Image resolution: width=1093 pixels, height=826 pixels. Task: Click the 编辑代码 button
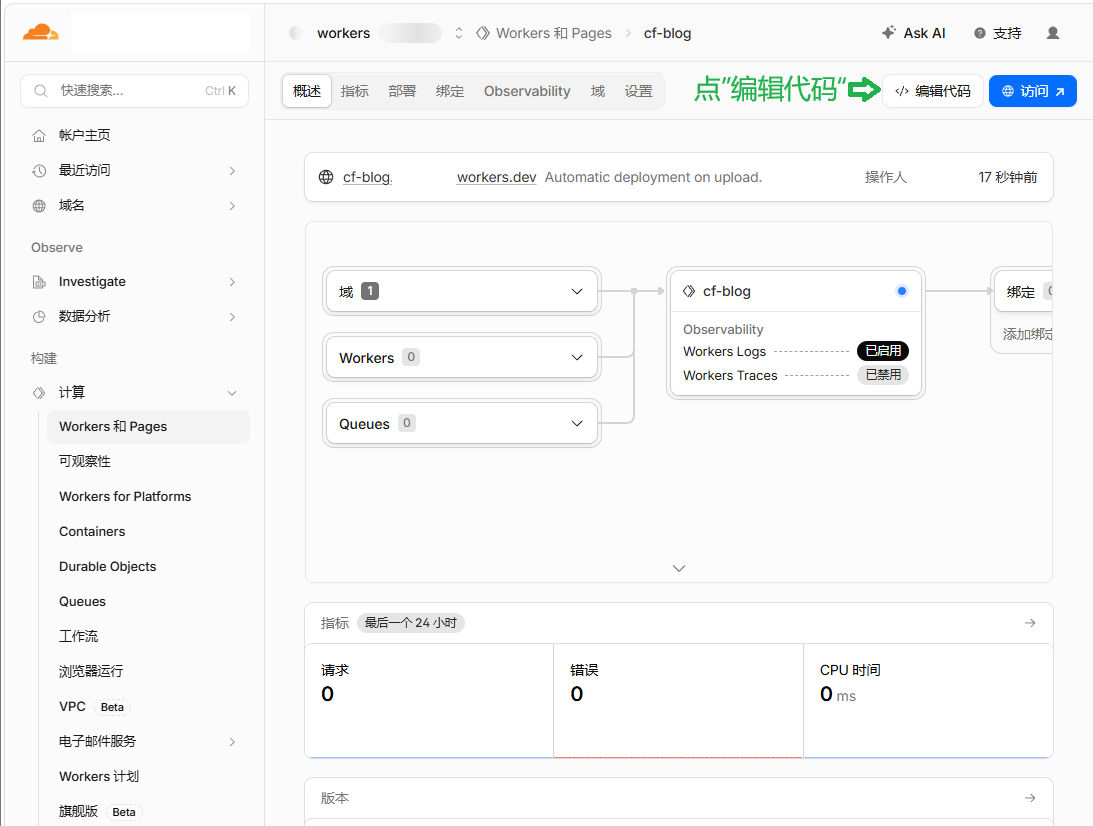[x=933, y=91]
